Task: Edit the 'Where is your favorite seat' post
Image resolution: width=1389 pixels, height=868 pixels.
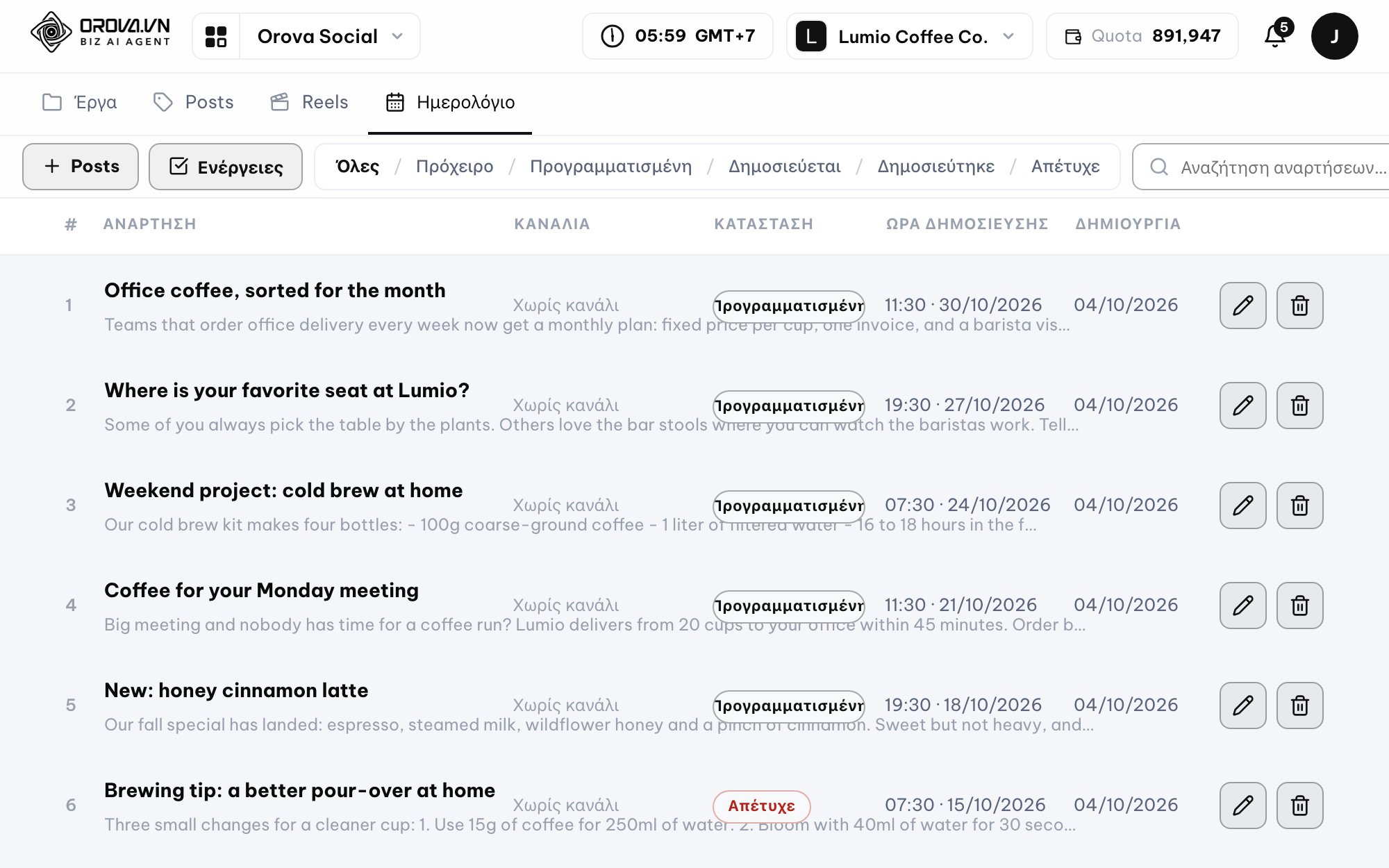Action: click(x=1243, y=406)
